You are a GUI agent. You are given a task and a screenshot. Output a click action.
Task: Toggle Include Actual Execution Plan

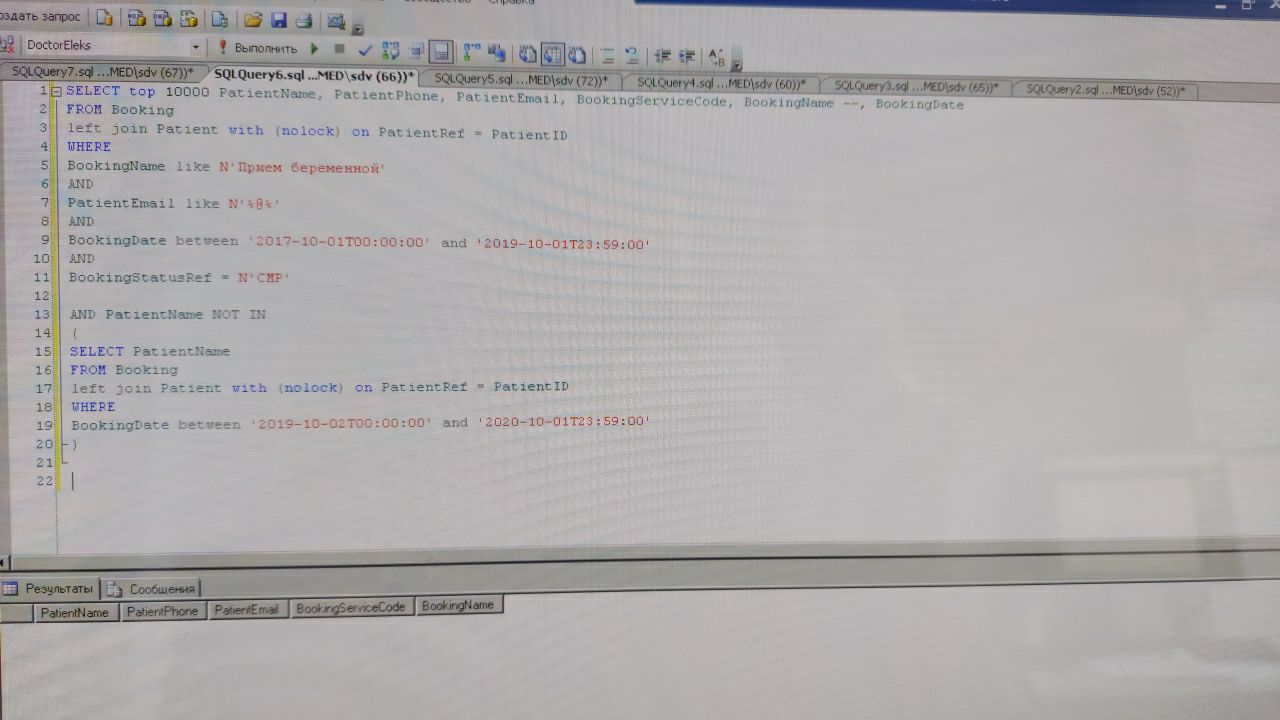(x=472, y=52)
